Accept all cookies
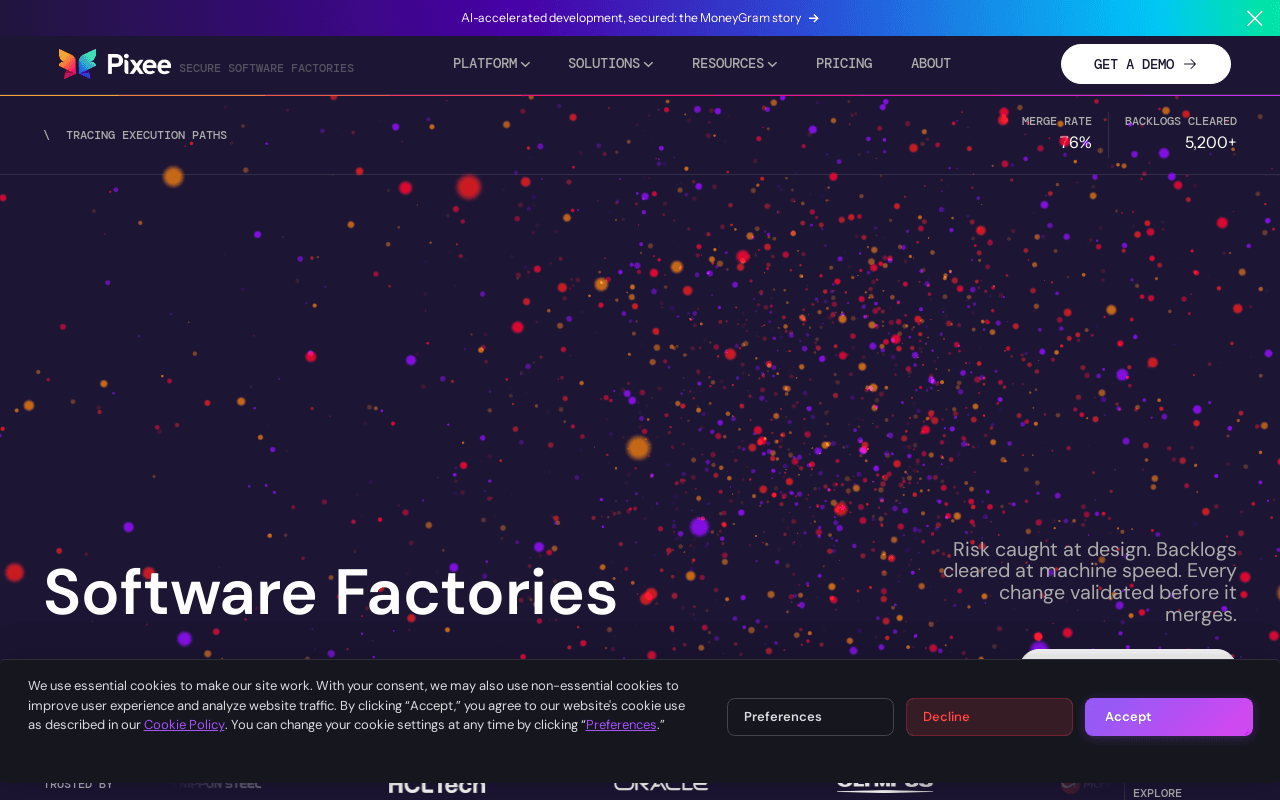This screenshot has width=1280, height=800. pos(1169,717)
